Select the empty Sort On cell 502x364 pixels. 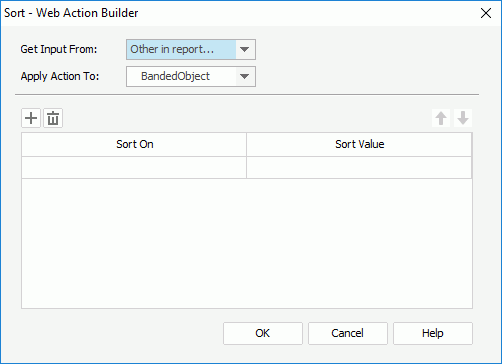click(134, 167)
